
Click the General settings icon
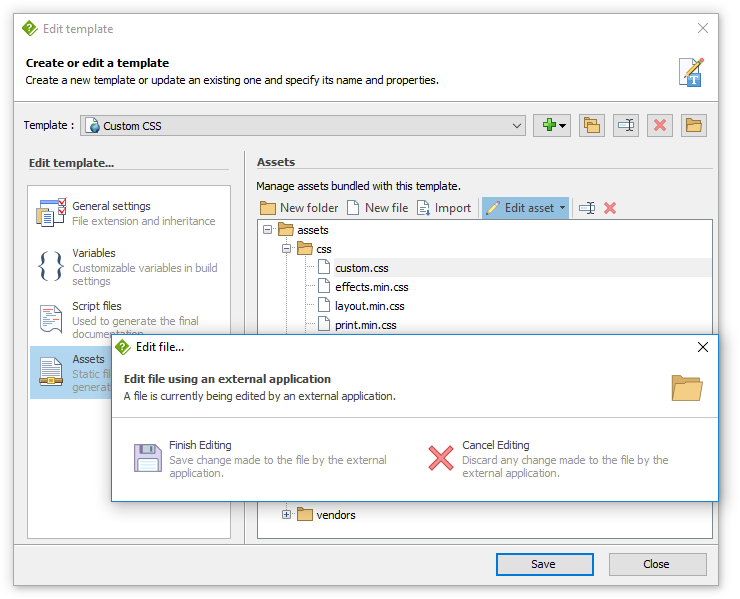51,213
